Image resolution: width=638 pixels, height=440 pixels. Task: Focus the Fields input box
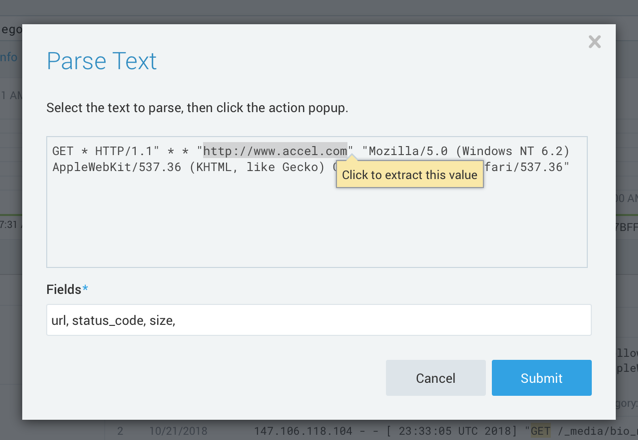pyautogui.click(x=318, y=320)
